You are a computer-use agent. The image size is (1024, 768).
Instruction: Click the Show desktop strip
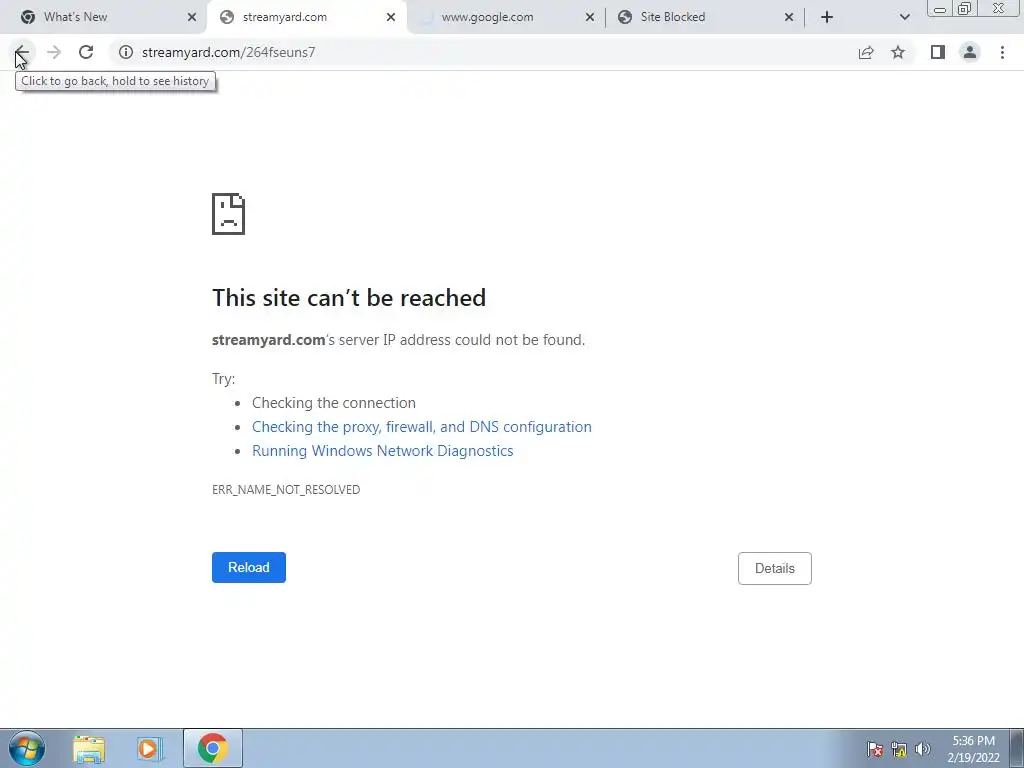pos(1017,748)
